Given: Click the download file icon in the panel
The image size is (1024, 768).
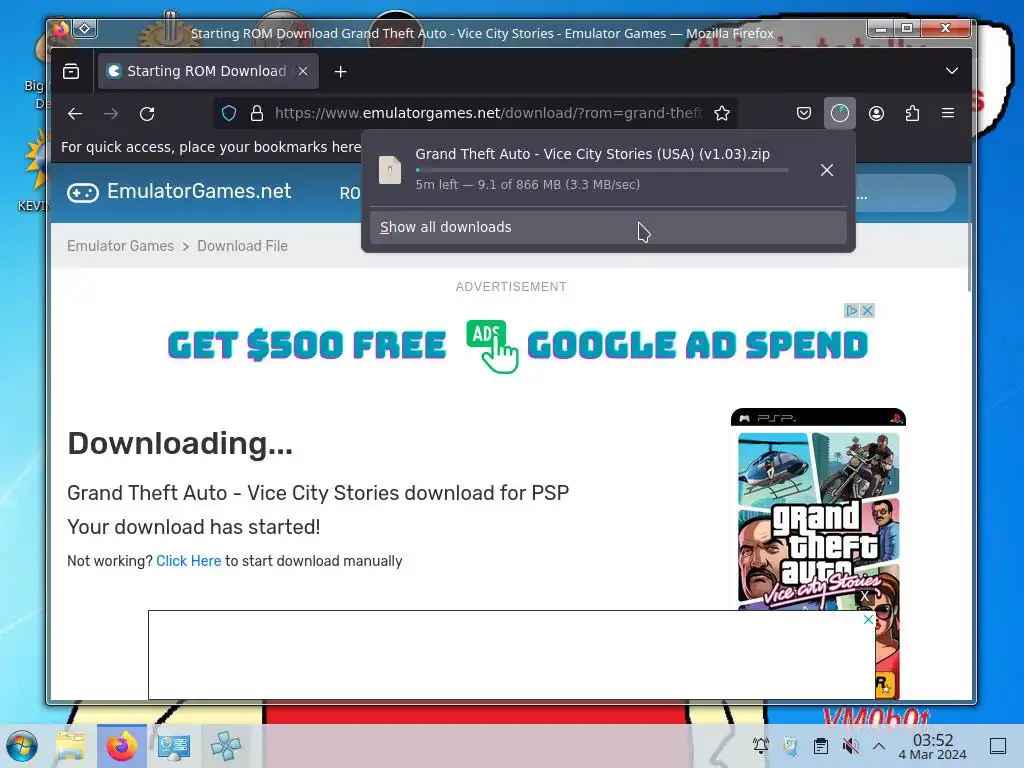Looking at the screenshot, I should coord(390,170).
